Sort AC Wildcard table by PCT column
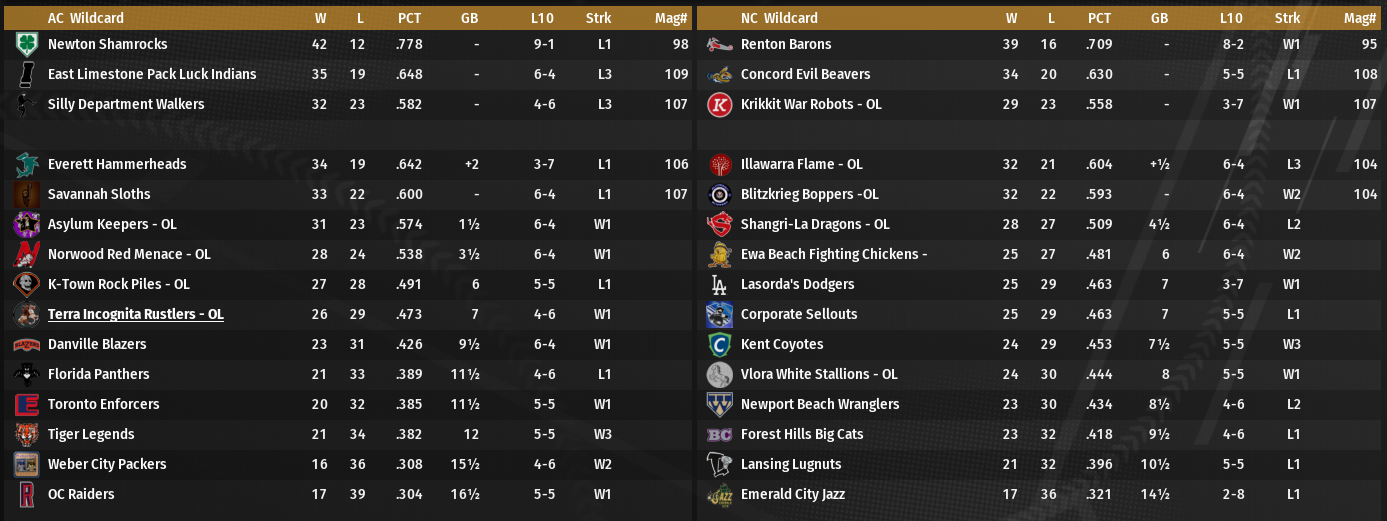Screen dimensions: 1387x521 (409, 18)
